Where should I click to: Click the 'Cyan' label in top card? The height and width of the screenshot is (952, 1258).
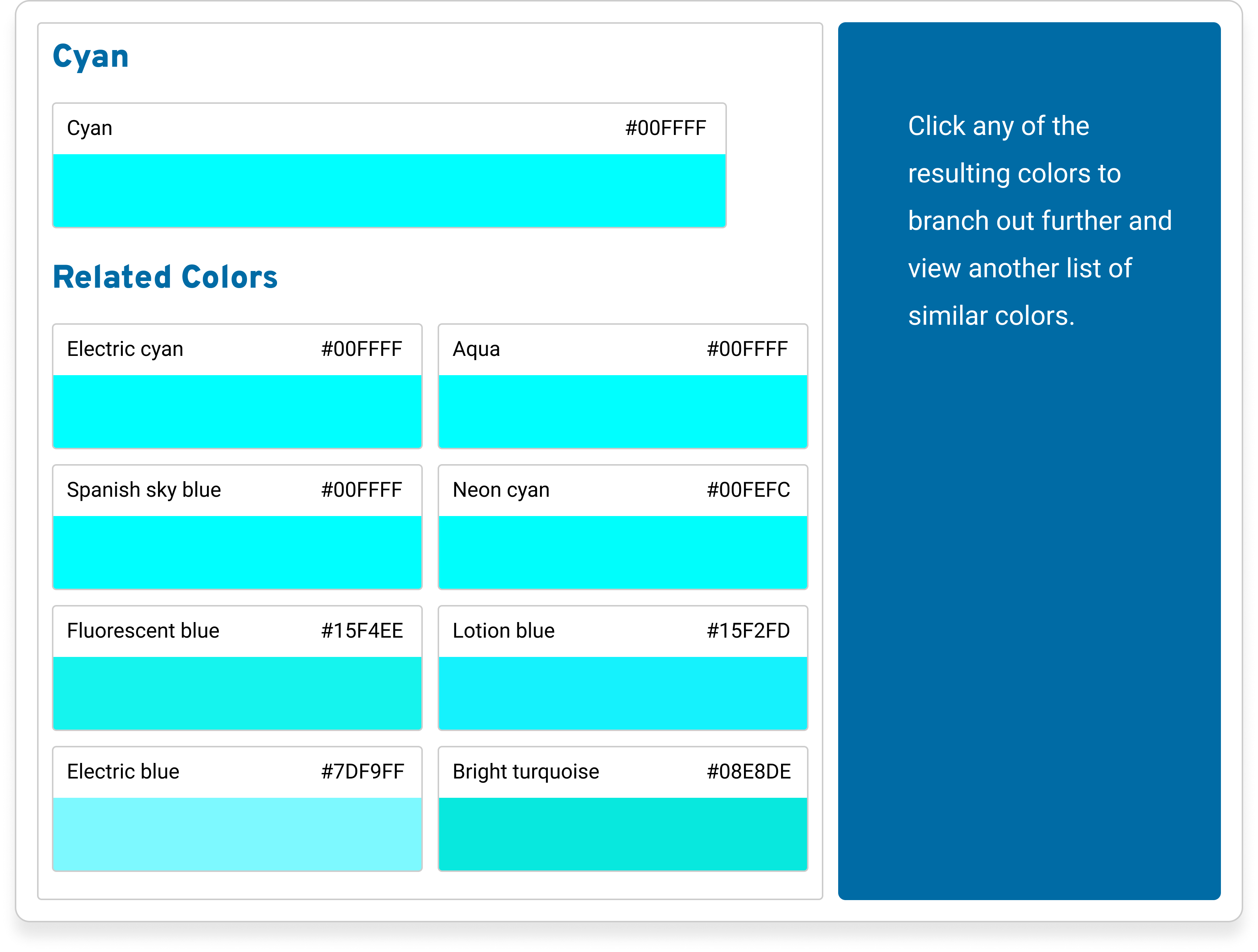coord(89,129)
